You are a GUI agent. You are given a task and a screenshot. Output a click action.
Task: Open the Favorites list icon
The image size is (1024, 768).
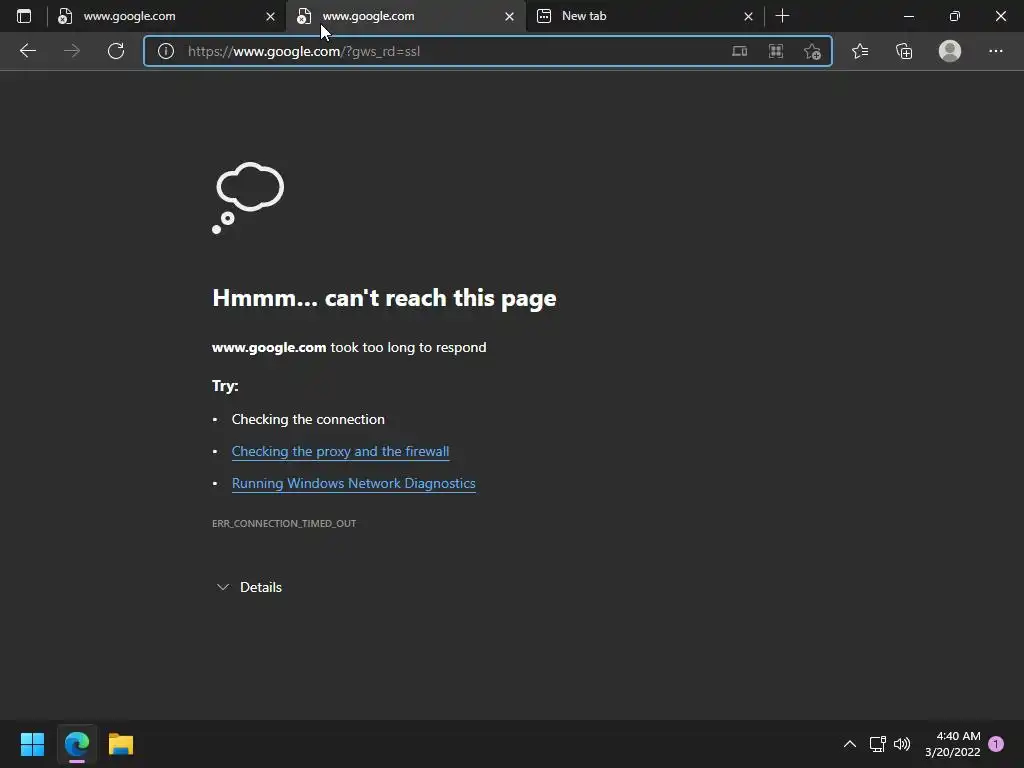[860, 51]
